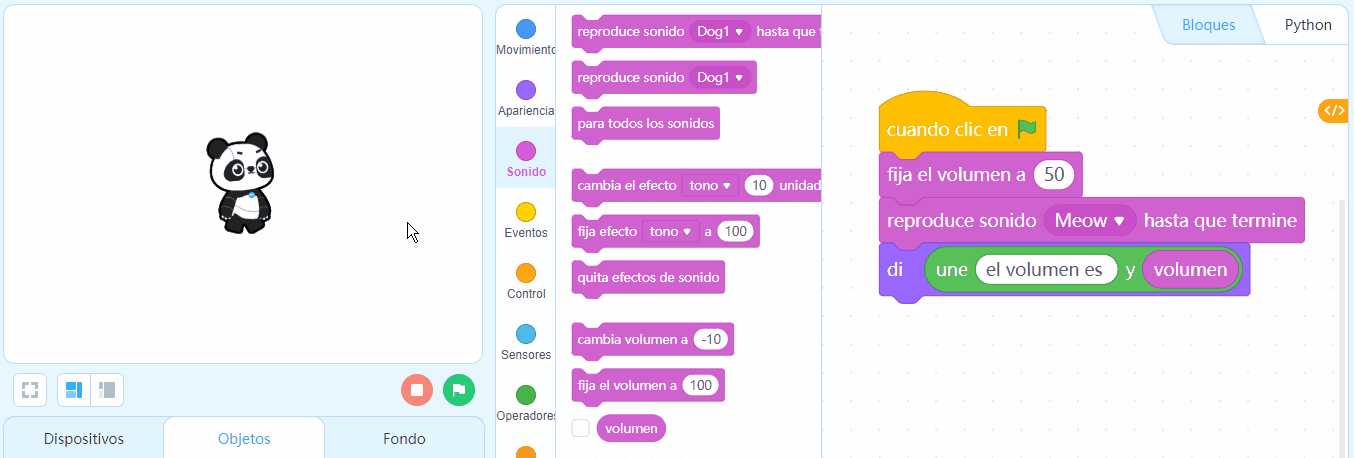Click the green flag in the hat block
The image size is (1354, 458).
coord(1027,129)
